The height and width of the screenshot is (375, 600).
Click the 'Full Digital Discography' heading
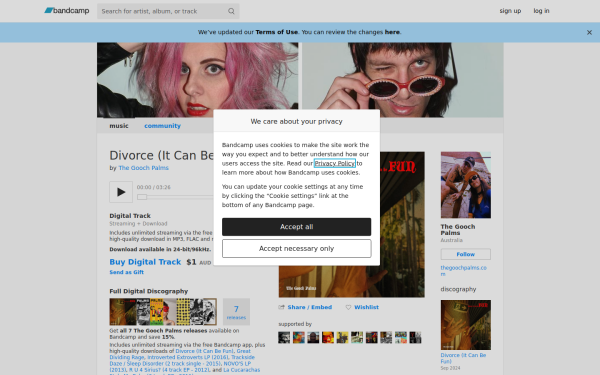point(148,291)
